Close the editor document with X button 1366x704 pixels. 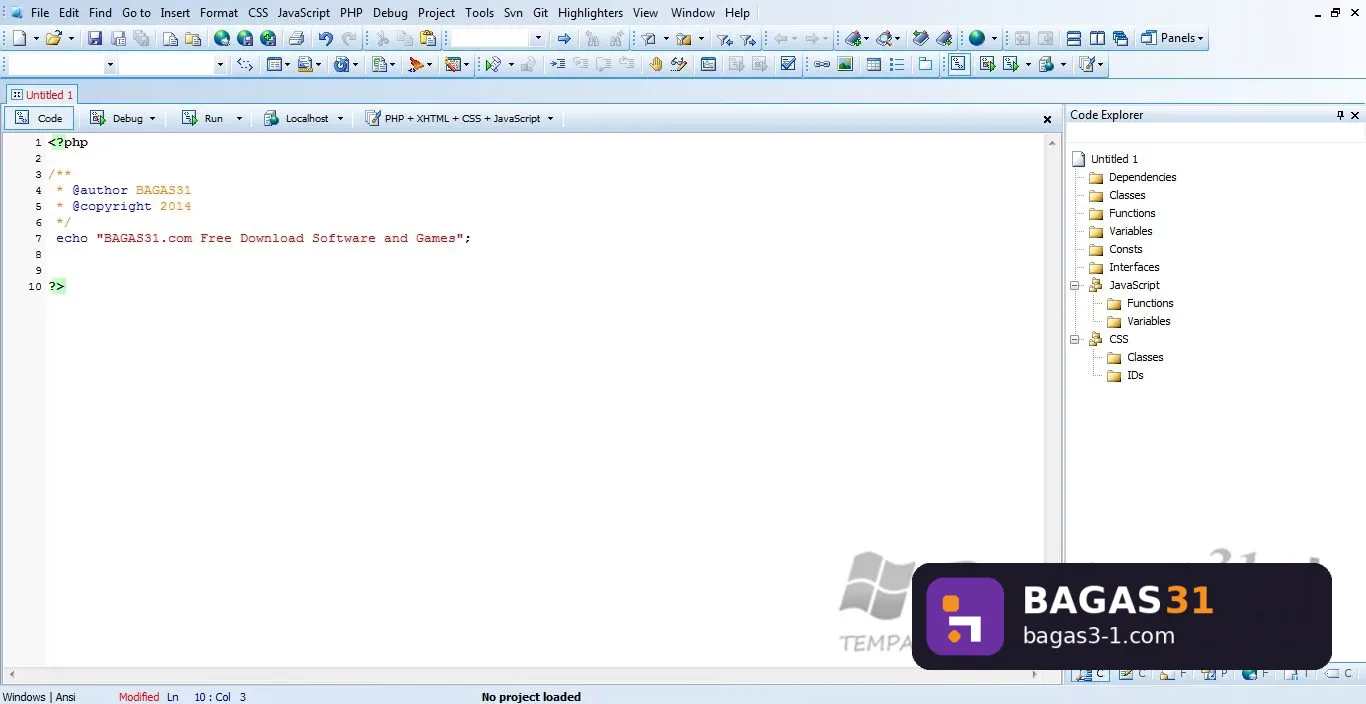point(1048,119)
